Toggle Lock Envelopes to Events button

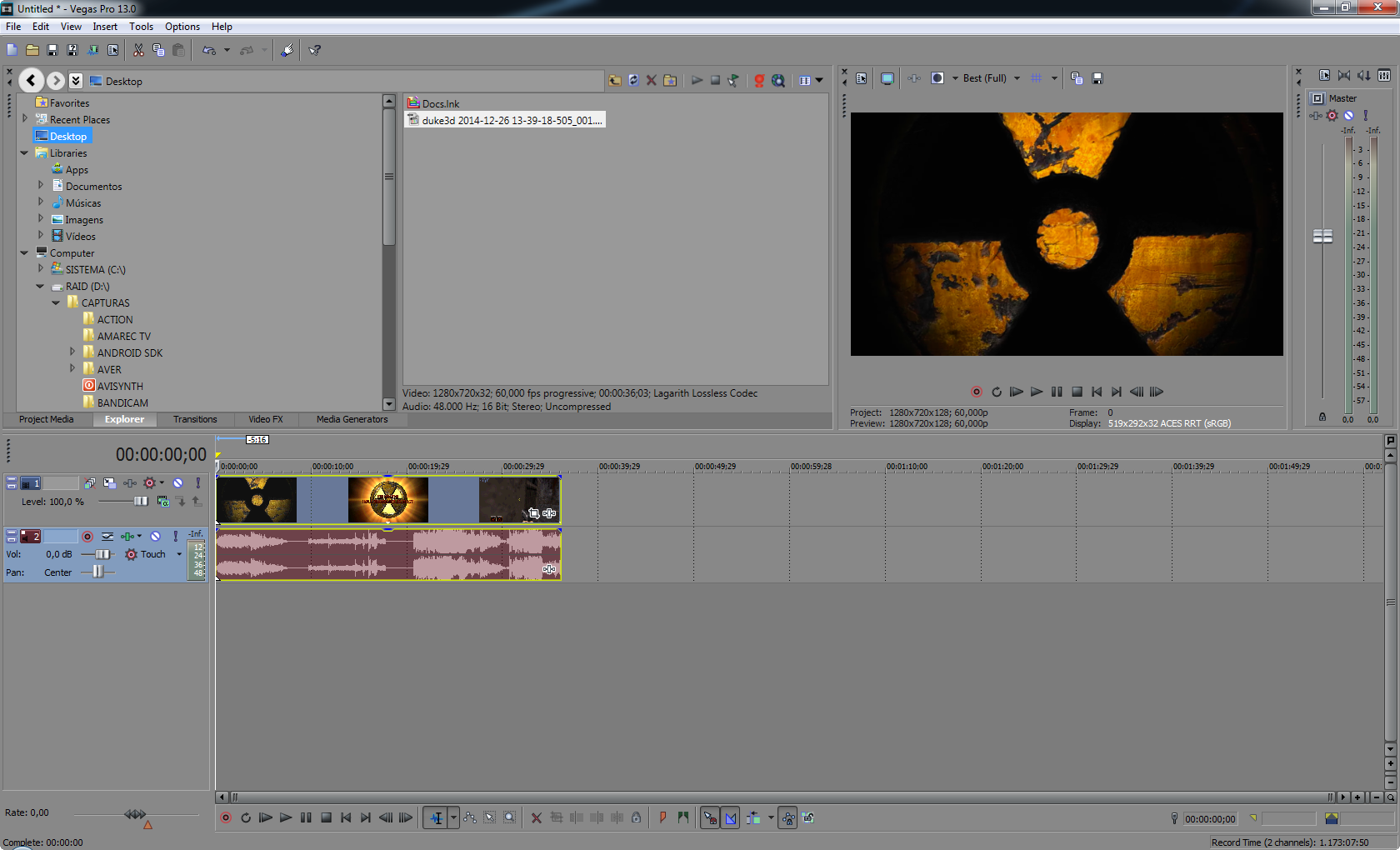click(787, 818)
